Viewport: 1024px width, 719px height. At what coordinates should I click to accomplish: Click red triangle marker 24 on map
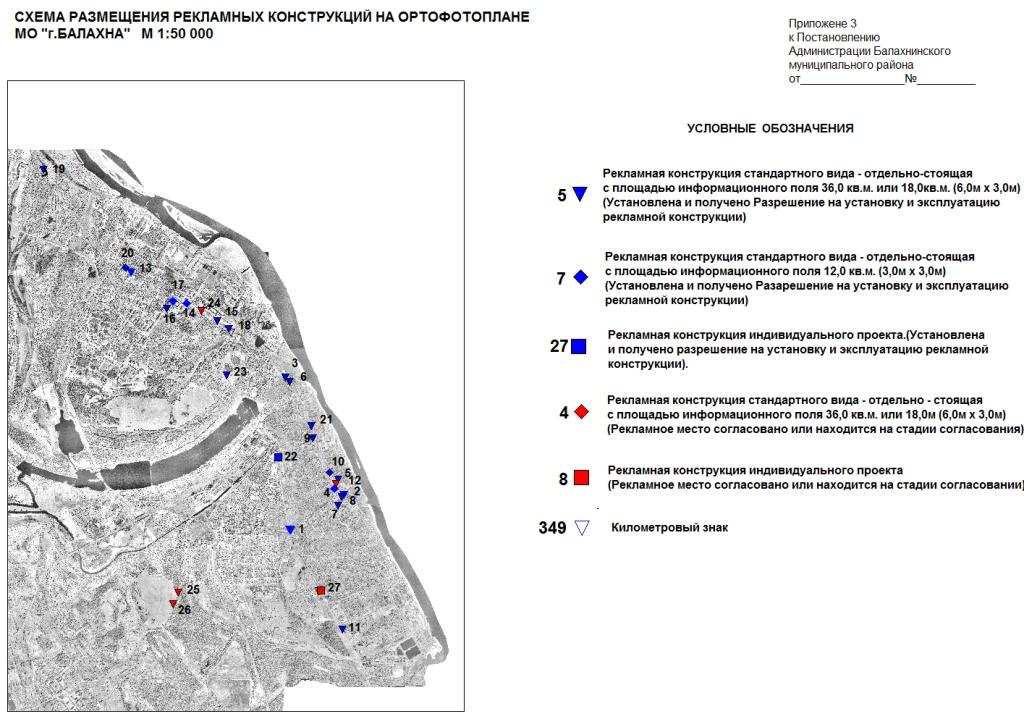201,310
